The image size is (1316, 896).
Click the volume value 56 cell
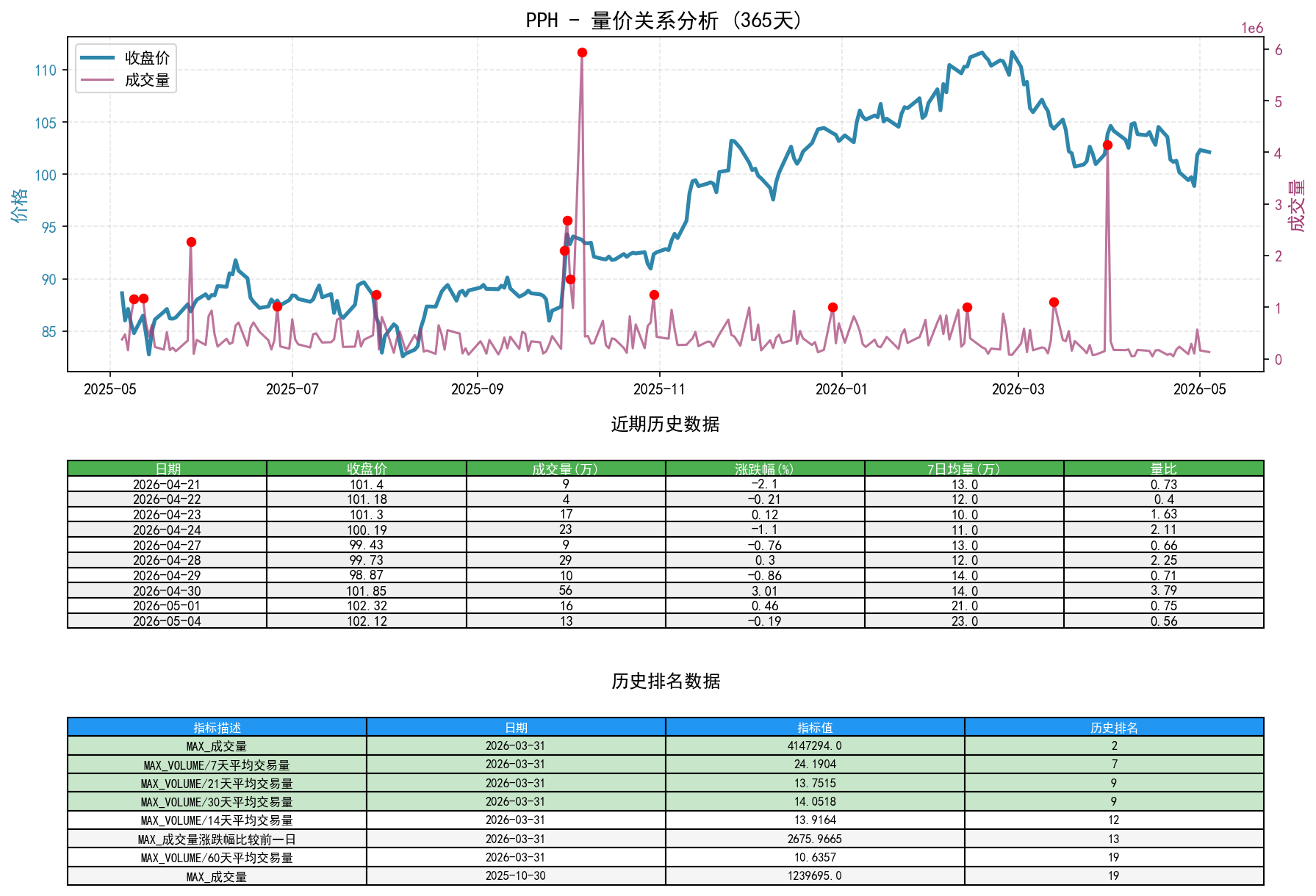[566, 590]
